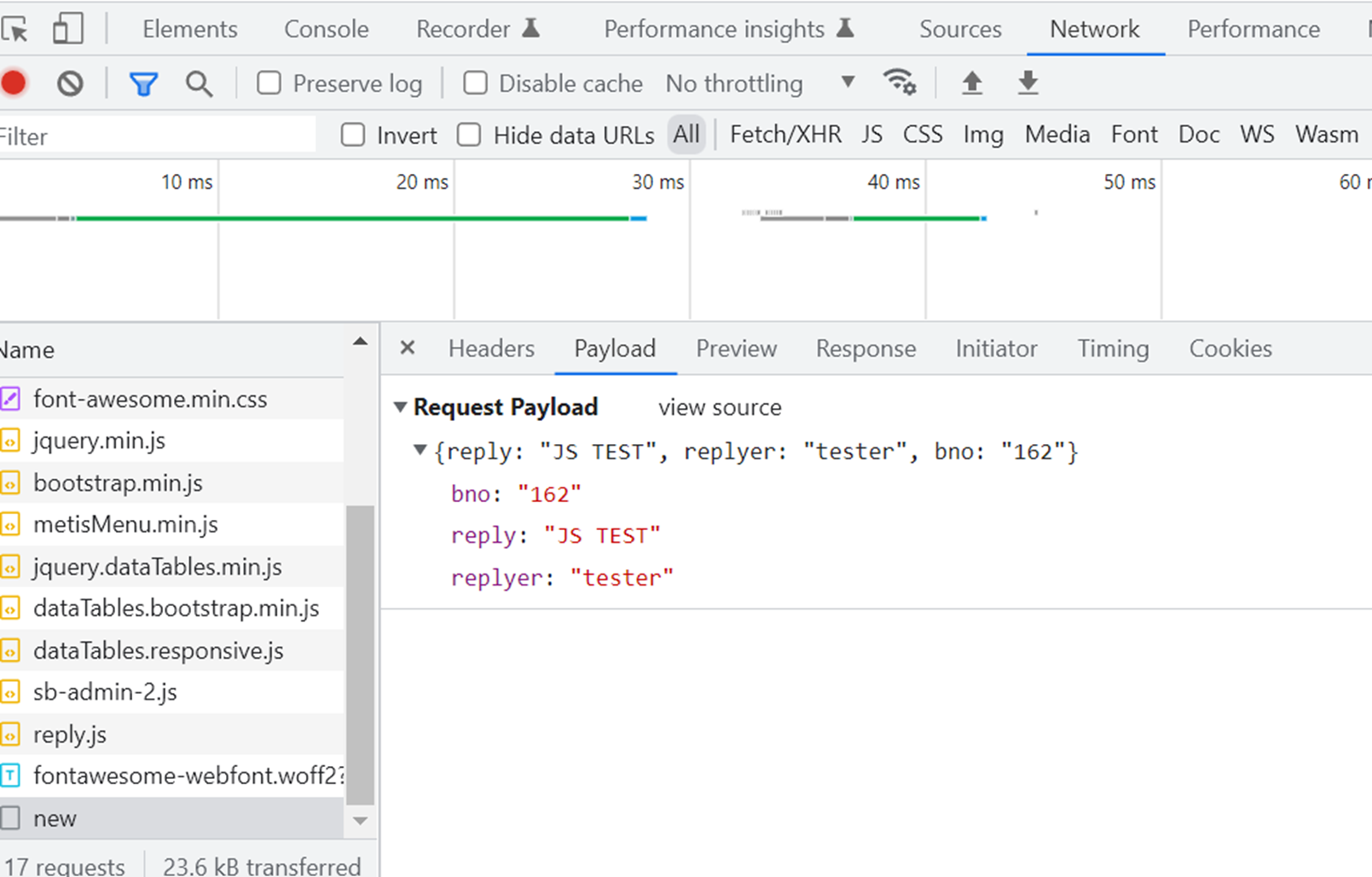Click the font-awesome.min.css file icon

coord(10,399)
